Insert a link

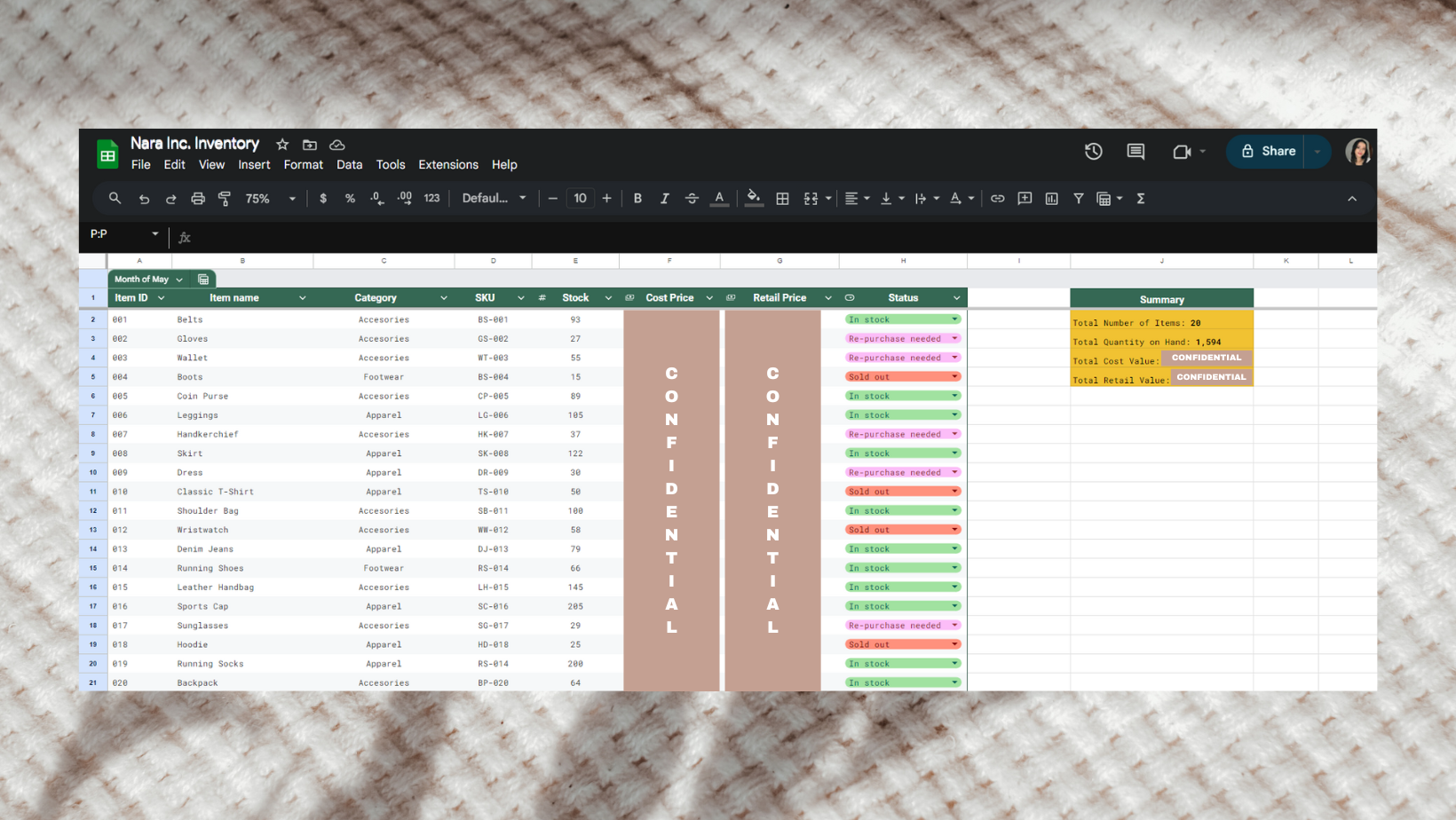pos(998,199)
